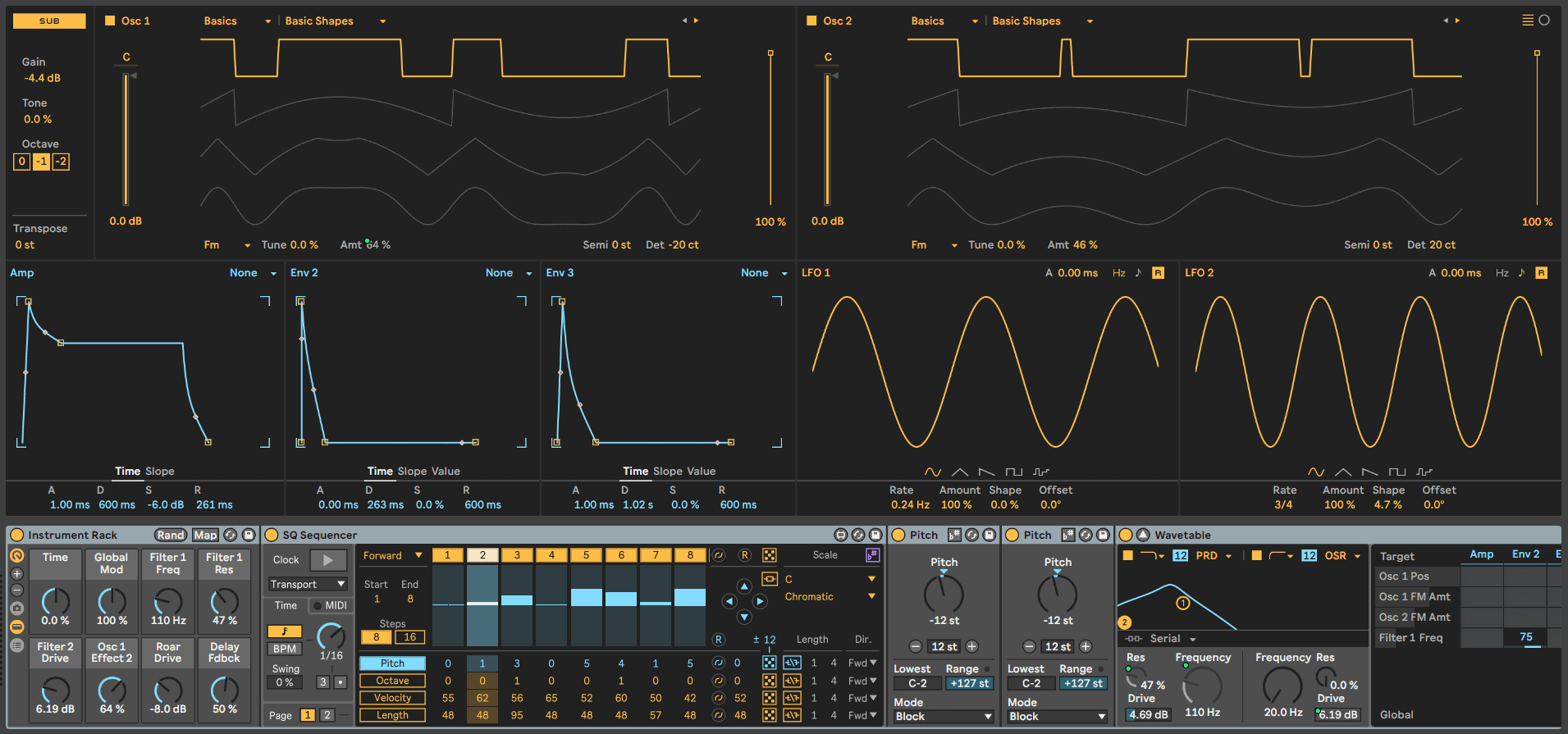Select the LFO 1 triangle waveform shape
Viewport: 1568px width, 734px height.
coord(959,472)
